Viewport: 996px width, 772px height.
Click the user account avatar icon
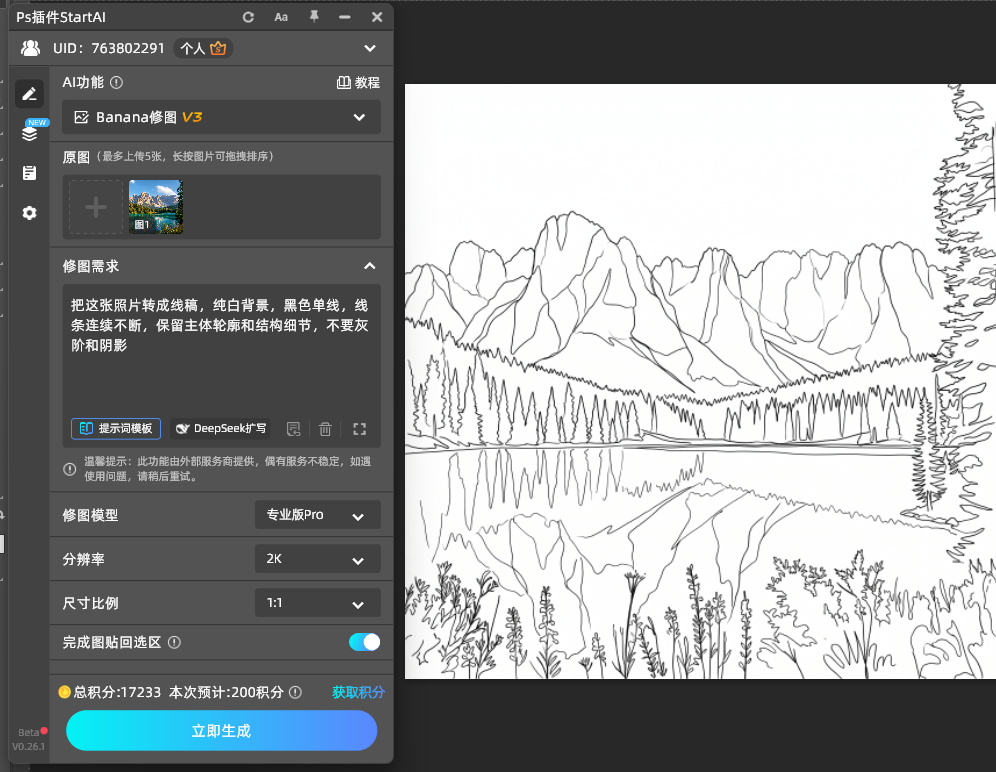[30, 48]
